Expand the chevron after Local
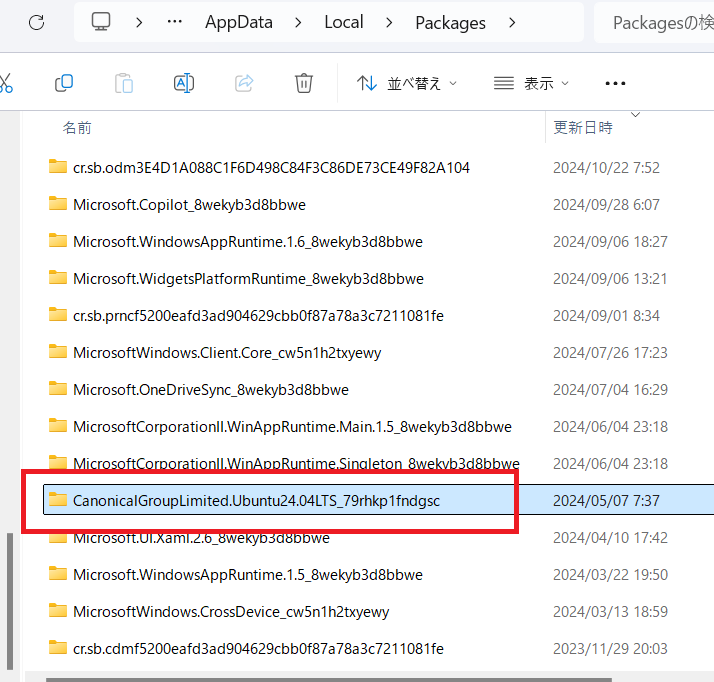 tap(389, 22)
